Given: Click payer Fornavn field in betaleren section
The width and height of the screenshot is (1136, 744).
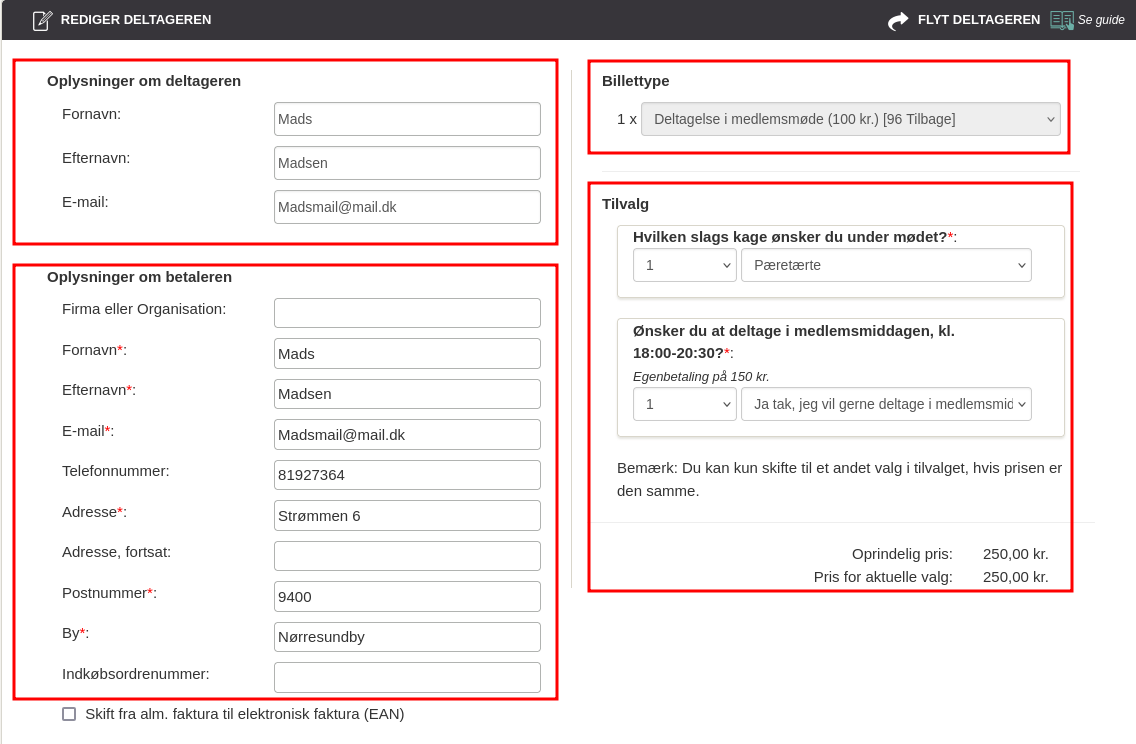Looking at the screenshot, I should click(407, 354).
